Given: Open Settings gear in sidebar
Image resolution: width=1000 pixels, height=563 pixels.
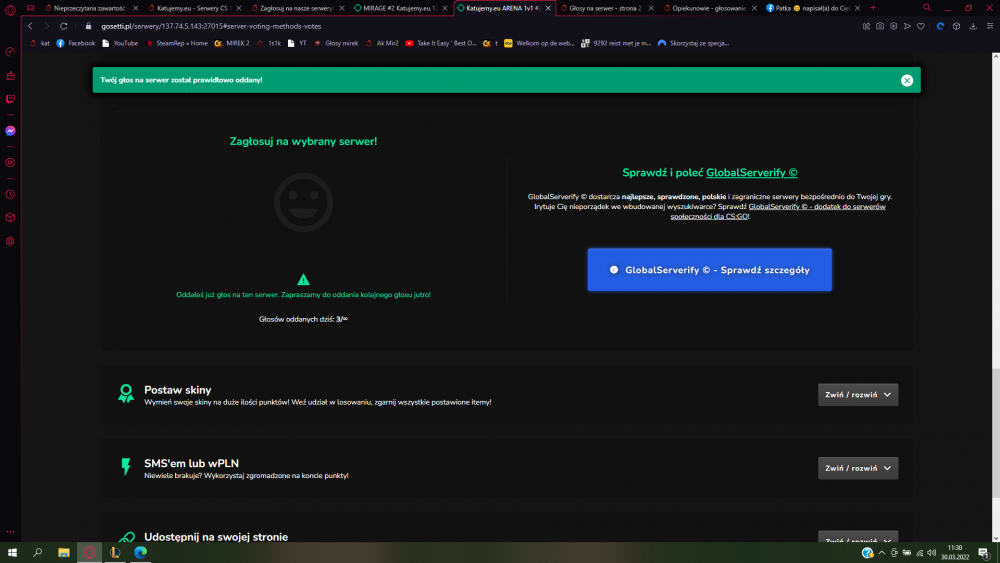Looking at the screenshot, I should [x=10, y=241].
